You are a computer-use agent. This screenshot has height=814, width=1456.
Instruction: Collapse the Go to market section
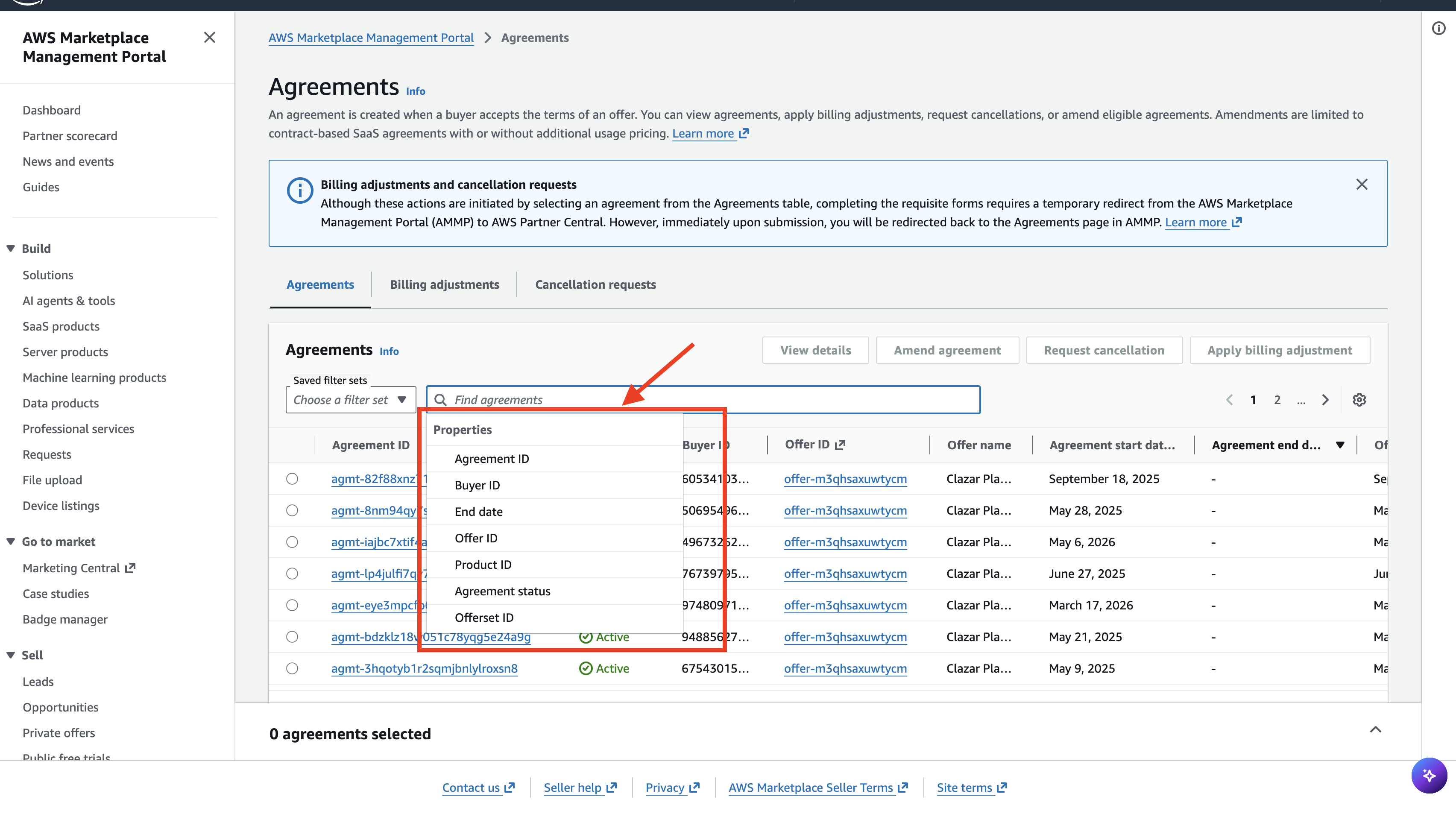point(10,542)
